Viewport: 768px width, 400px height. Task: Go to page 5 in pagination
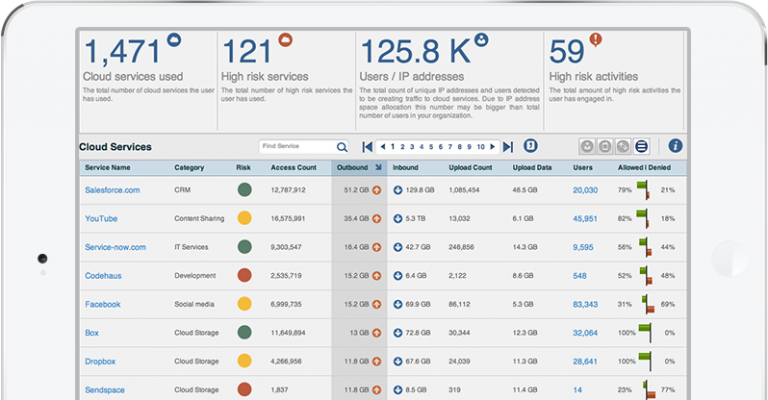[x=430, y=147]
